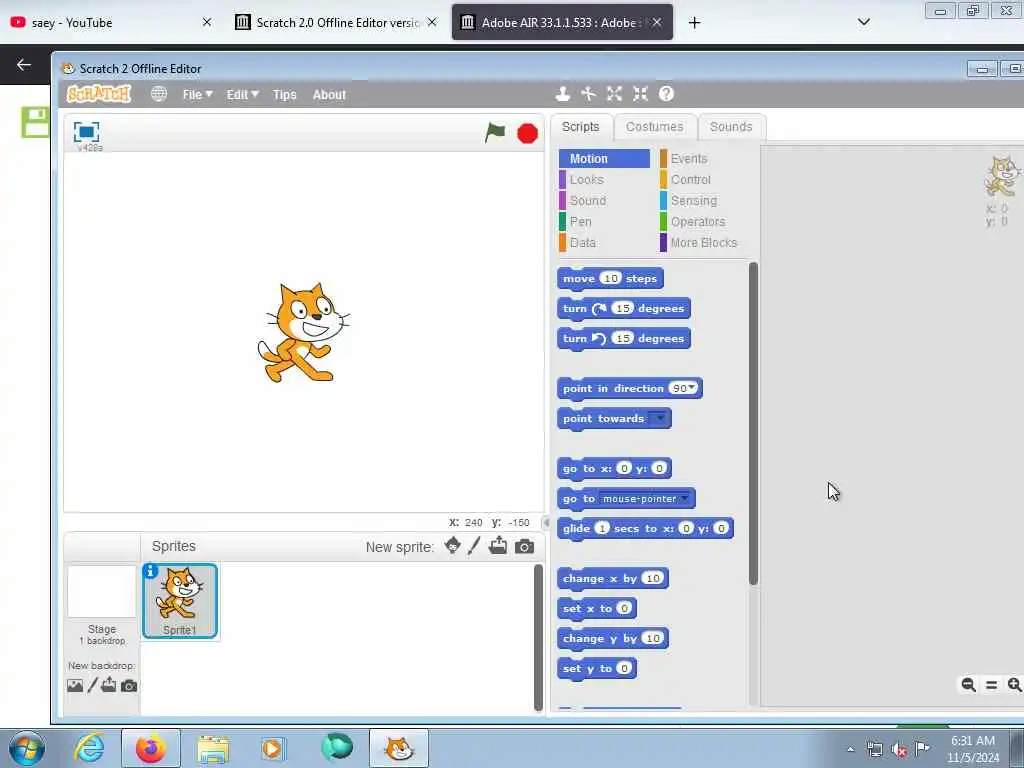Click the green flag to start
The width and height of the screenshot is (1024, 768).
495,133
